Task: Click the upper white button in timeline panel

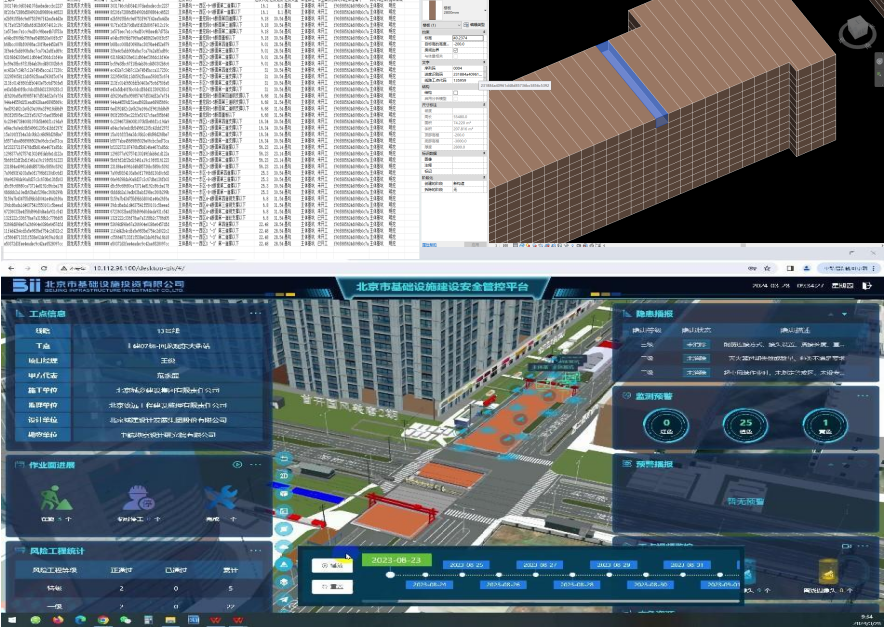Action: (332, 566)
